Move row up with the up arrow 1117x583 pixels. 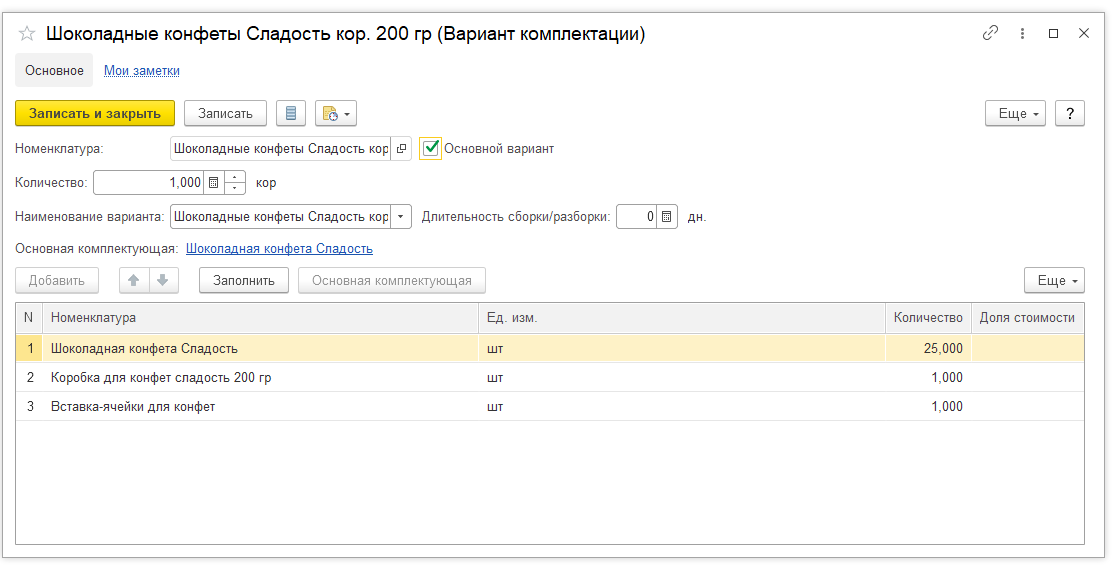134,280
